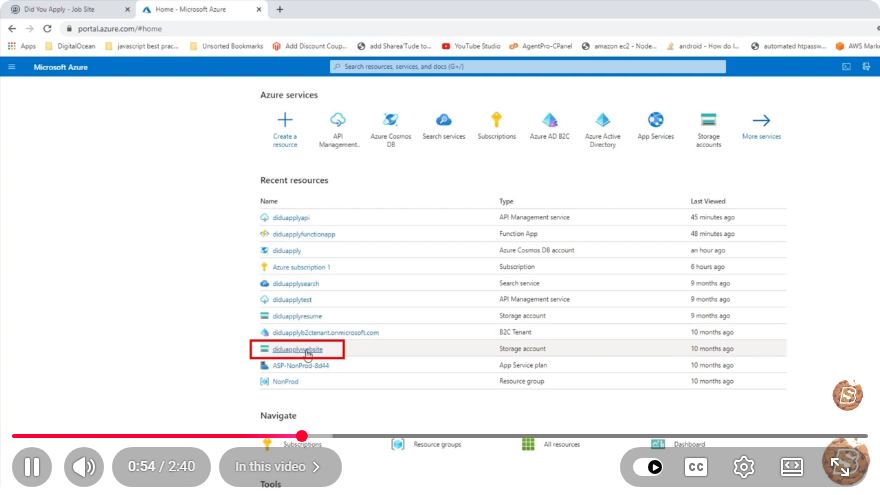
Task: Open diduapplyfunctionapp resource link
Action: [x=304, y=234]
